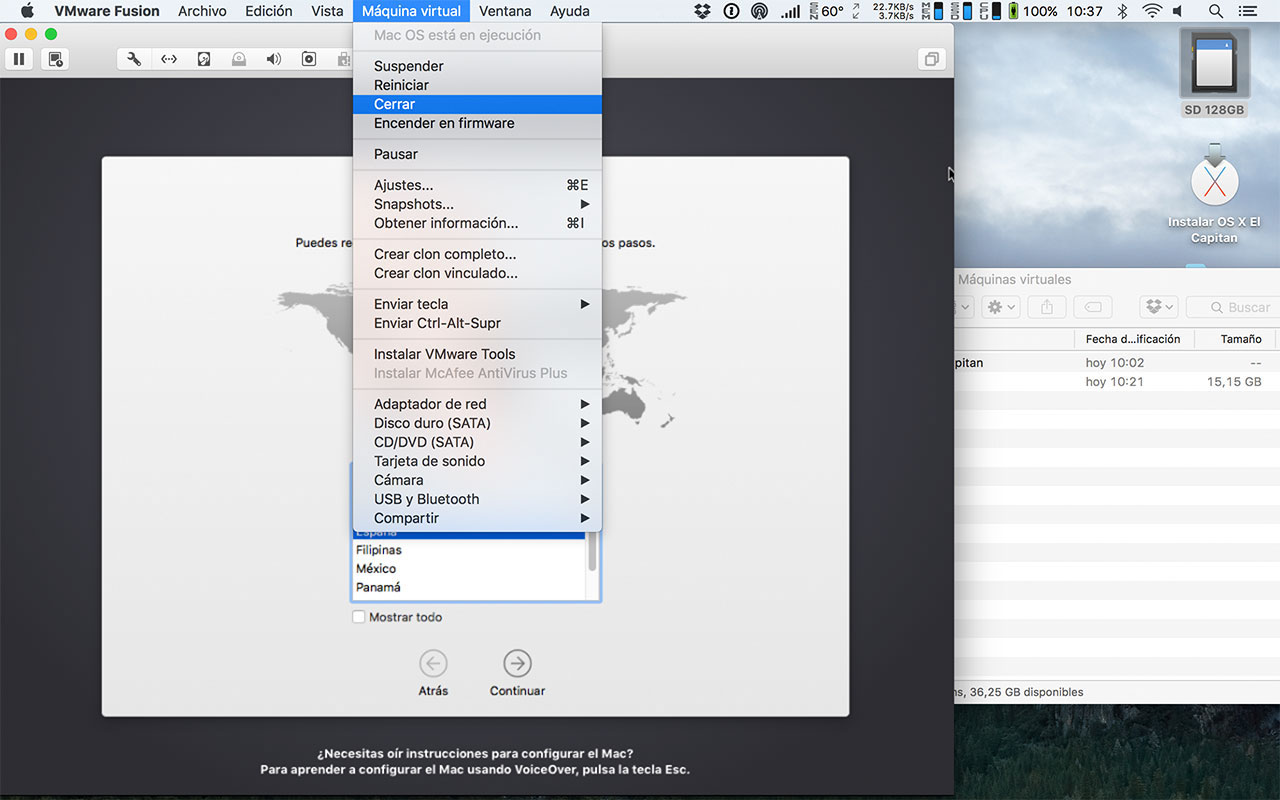This screenshot has height=800, width=1280.
Task: Expand the Compartir submenu
Action: coord(477,518)
